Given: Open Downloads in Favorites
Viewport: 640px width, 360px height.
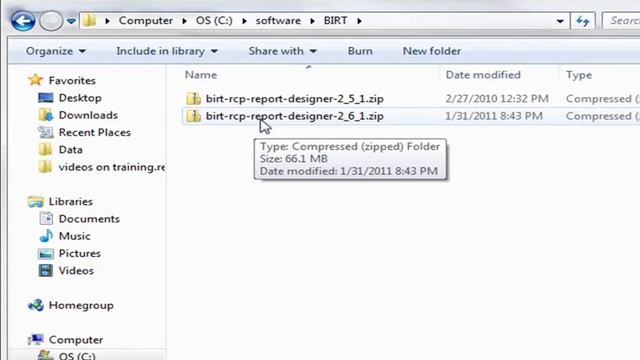Looking at the screenshot, I should pyautogui.click(x=88, y=115).
